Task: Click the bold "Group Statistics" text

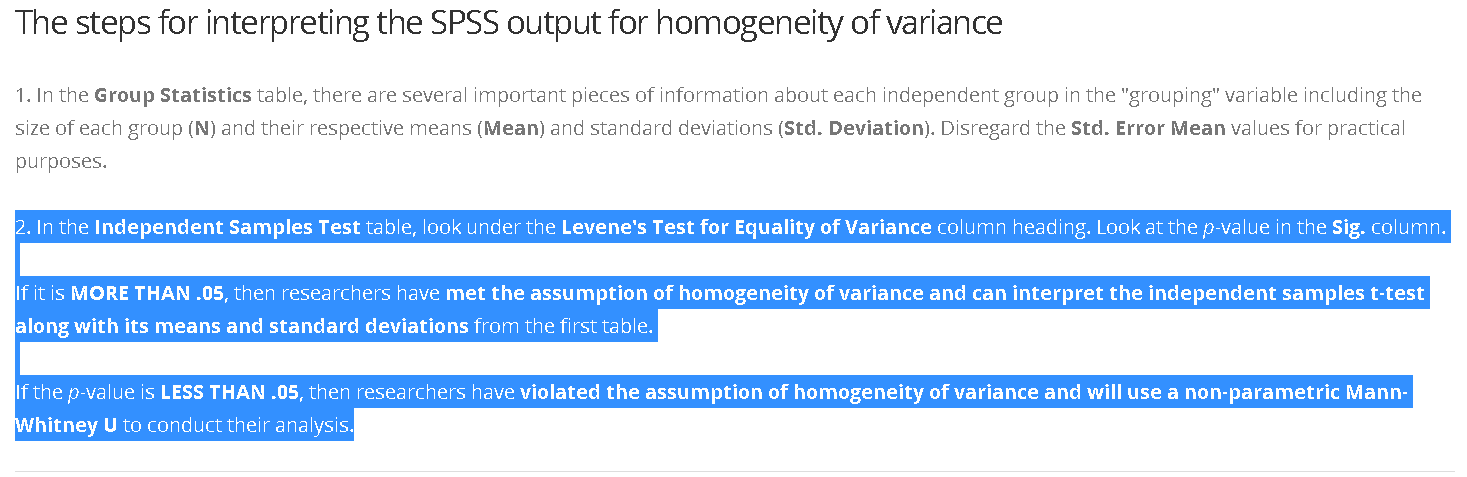Action: (173, 96)
